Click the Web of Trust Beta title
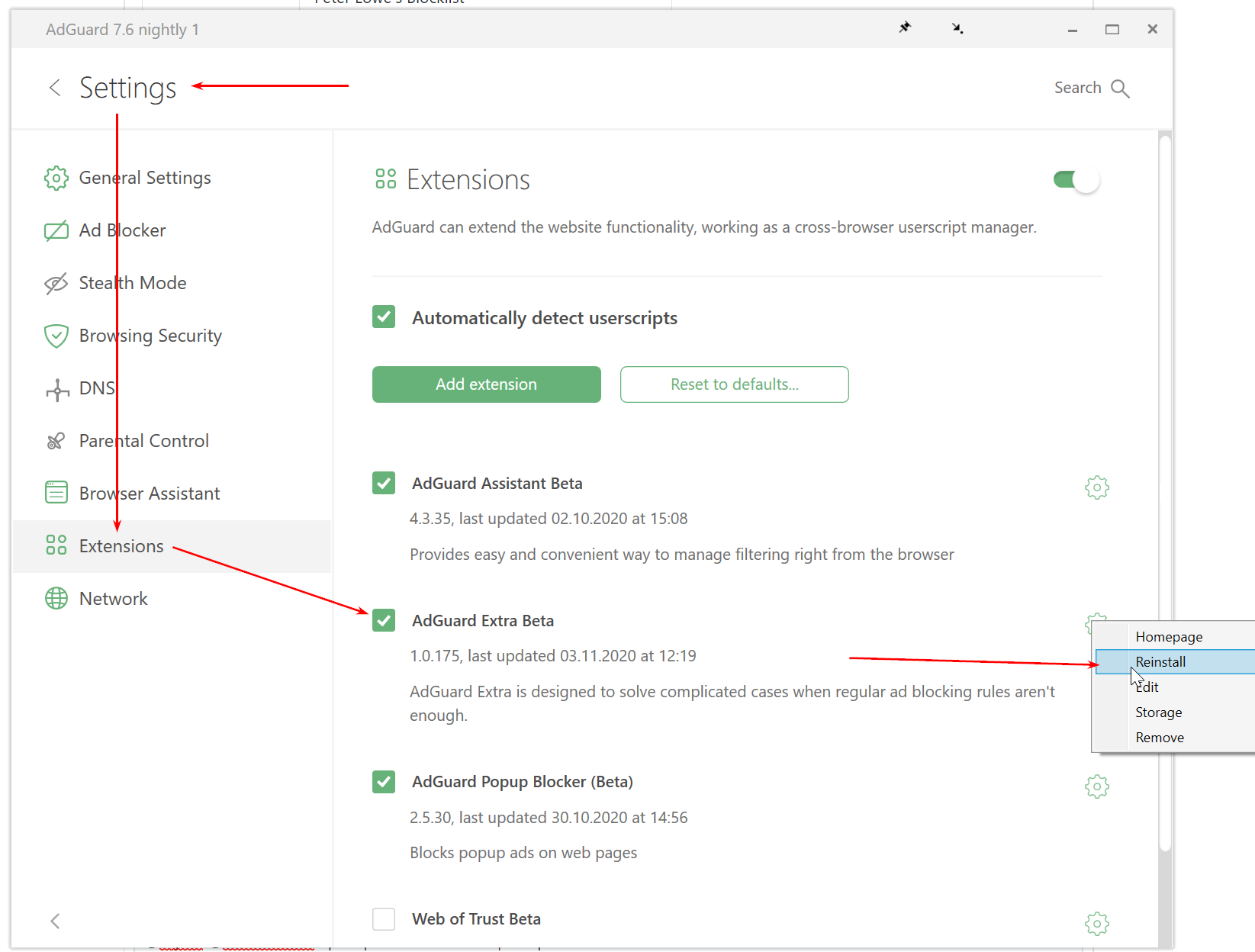The width and height of the screenshot is (1255, 952). tap(476, 919)
